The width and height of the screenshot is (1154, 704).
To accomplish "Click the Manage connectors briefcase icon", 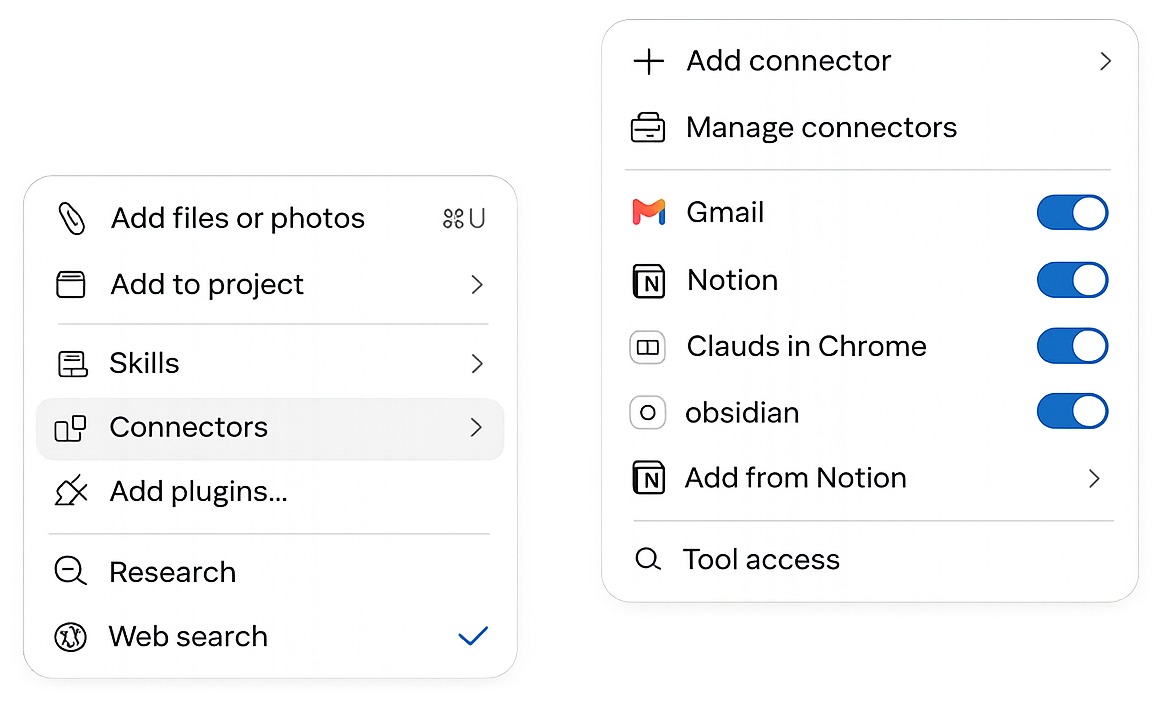I will pos(648,127).
